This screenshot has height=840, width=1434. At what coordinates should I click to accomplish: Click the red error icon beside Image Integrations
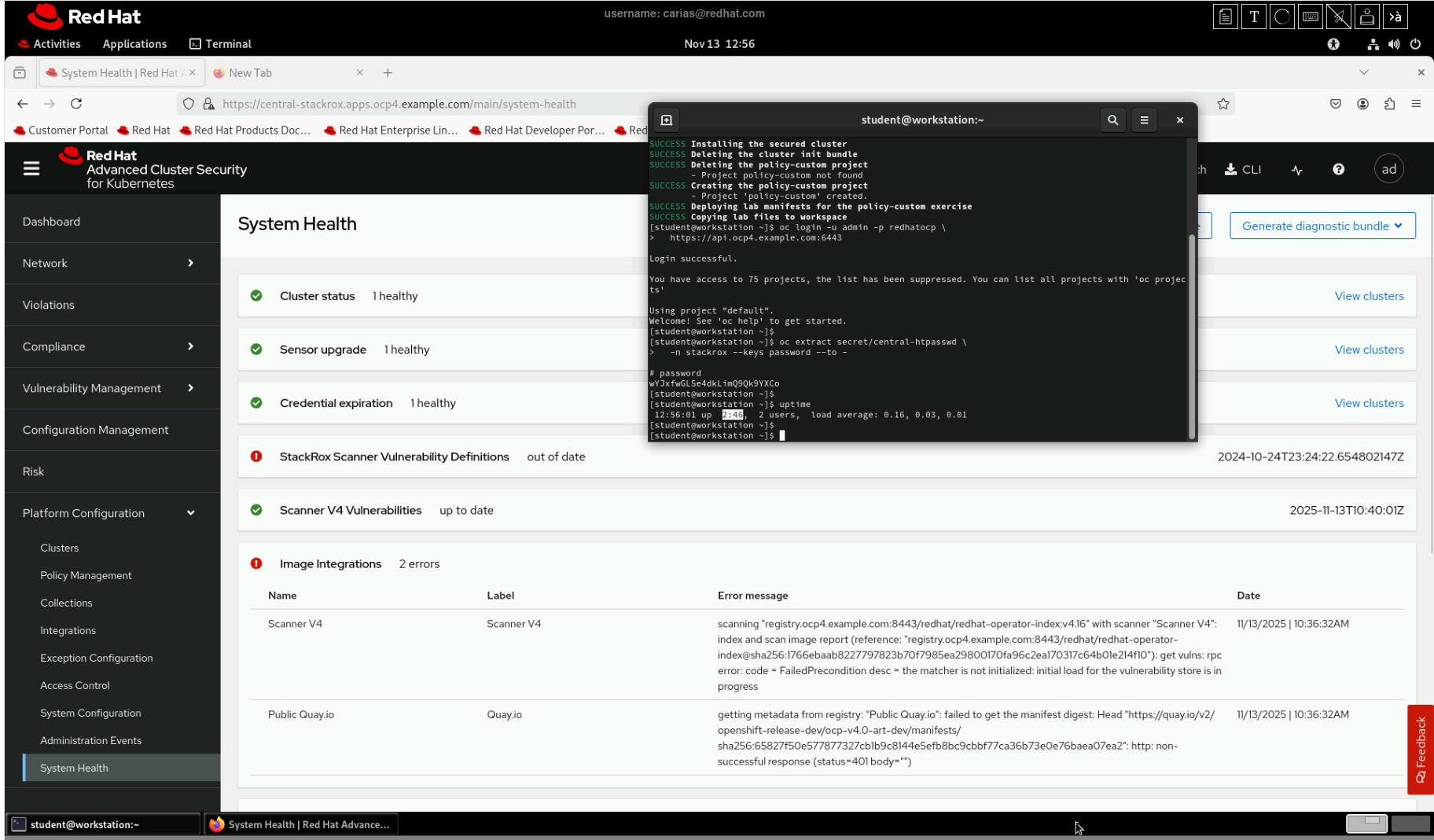(256, 563)
